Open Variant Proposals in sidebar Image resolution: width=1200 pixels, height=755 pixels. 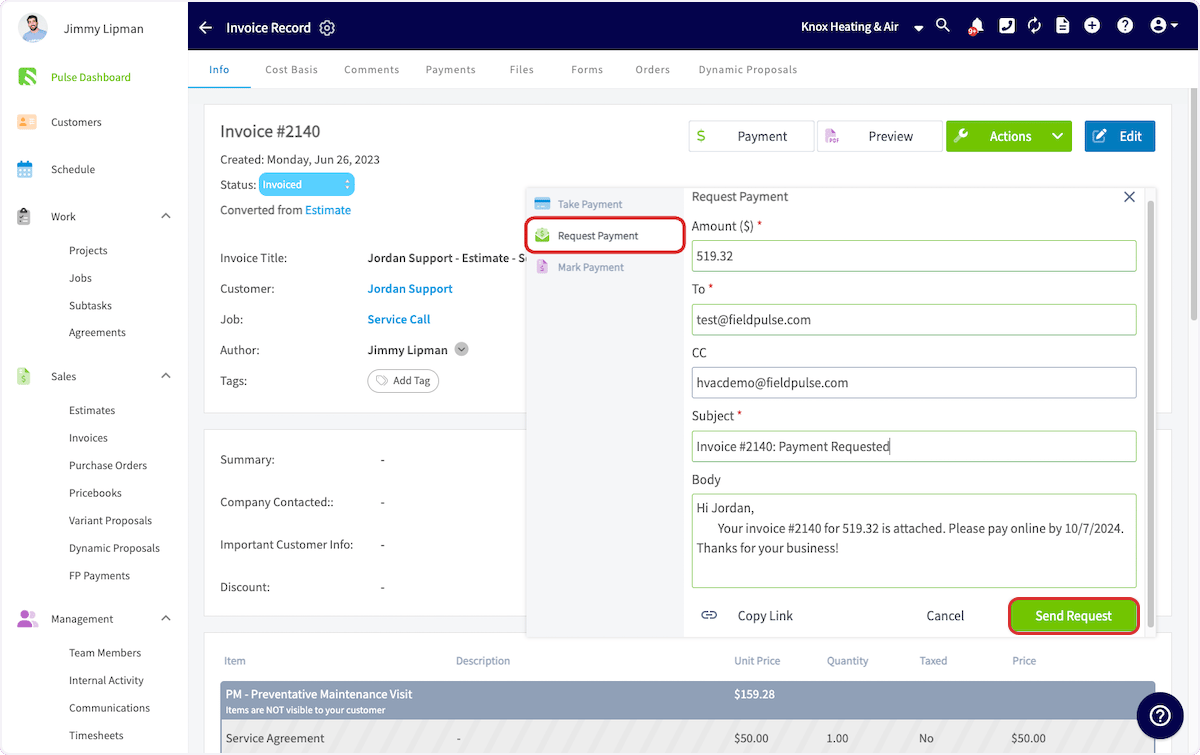click(110, 520)
